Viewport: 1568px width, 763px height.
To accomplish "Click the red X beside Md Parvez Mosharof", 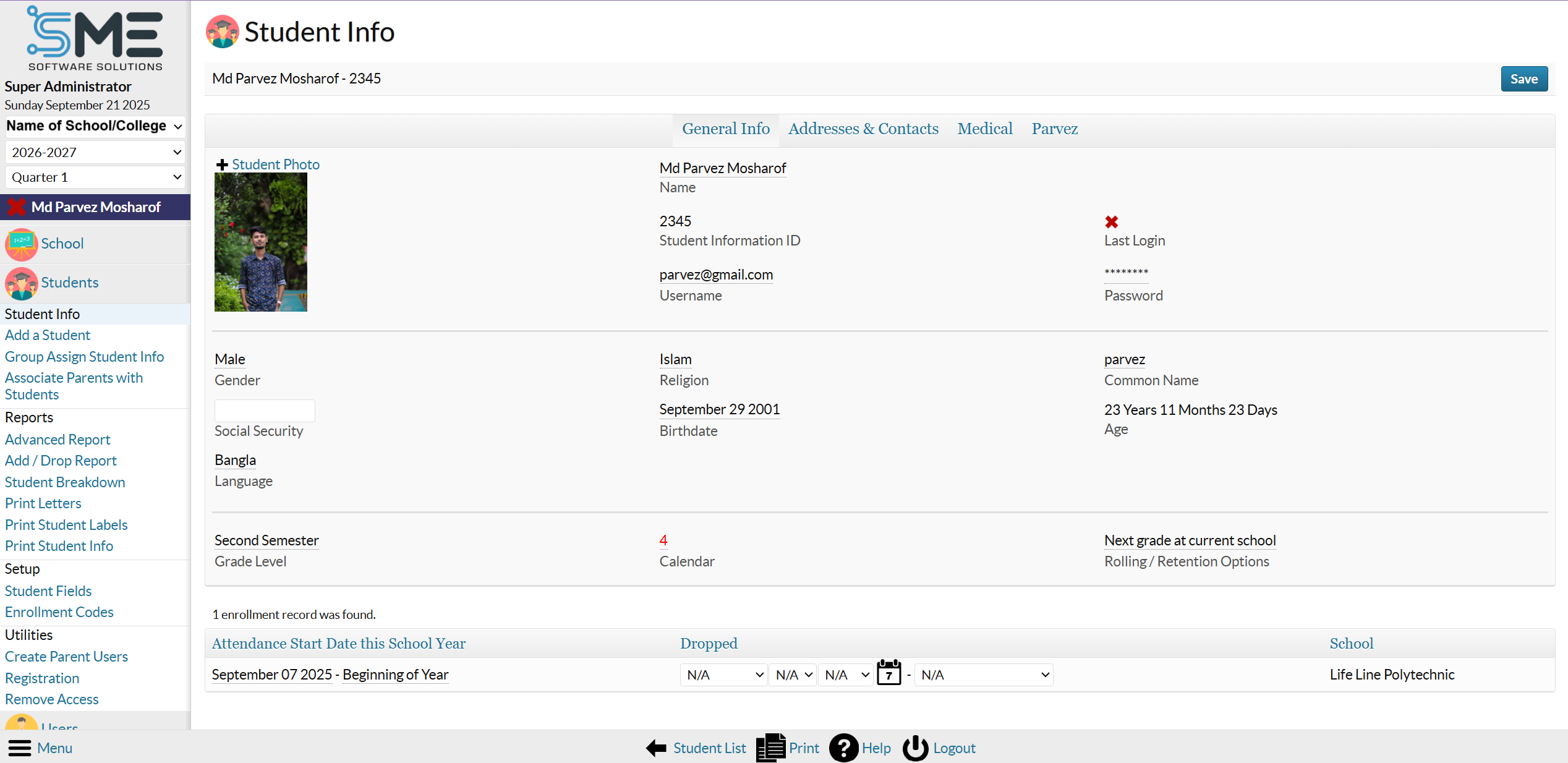I will 17,207.
